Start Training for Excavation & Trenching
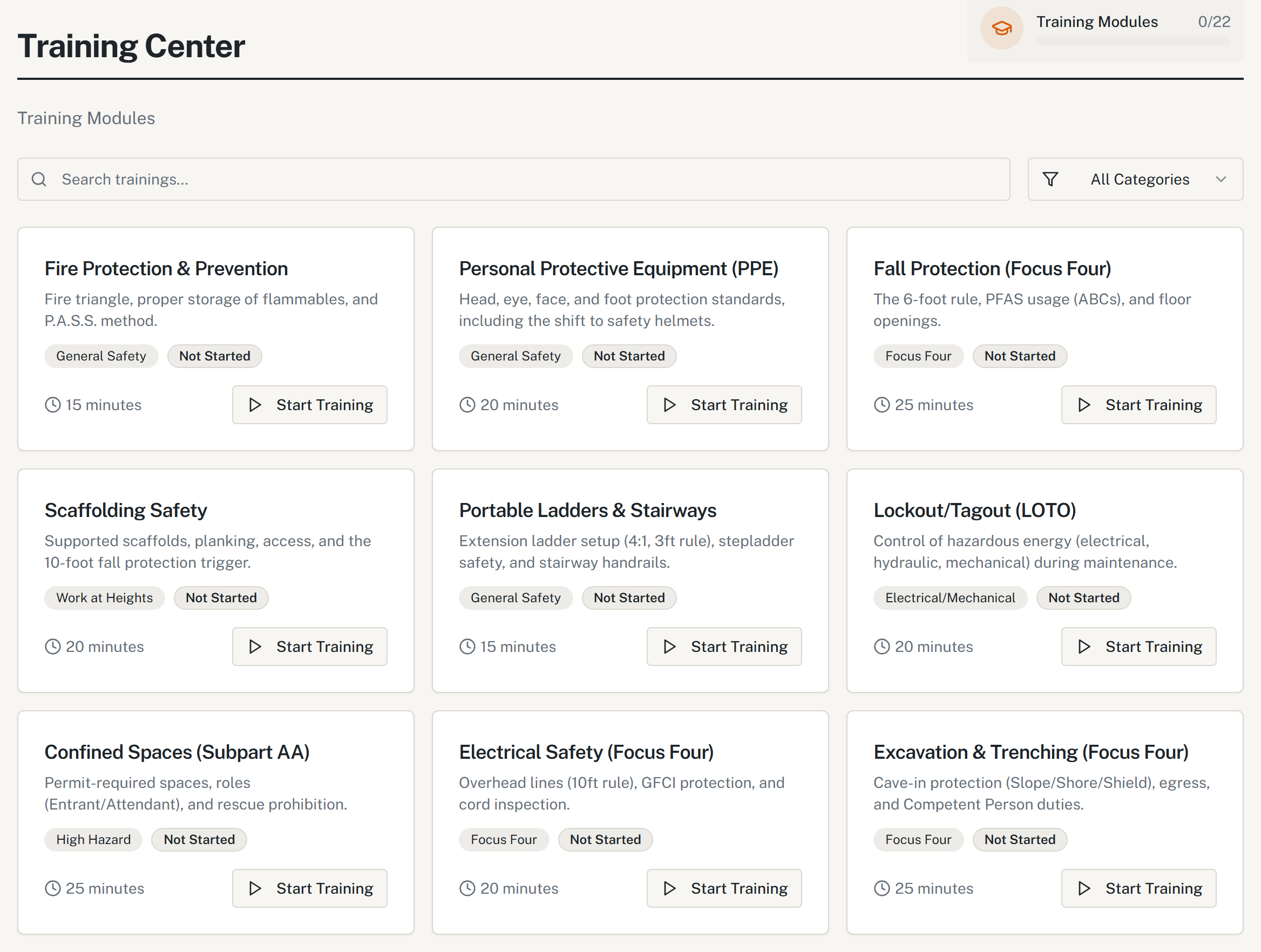This screenshot has width=1261, height=952. tap(1138, 888)
